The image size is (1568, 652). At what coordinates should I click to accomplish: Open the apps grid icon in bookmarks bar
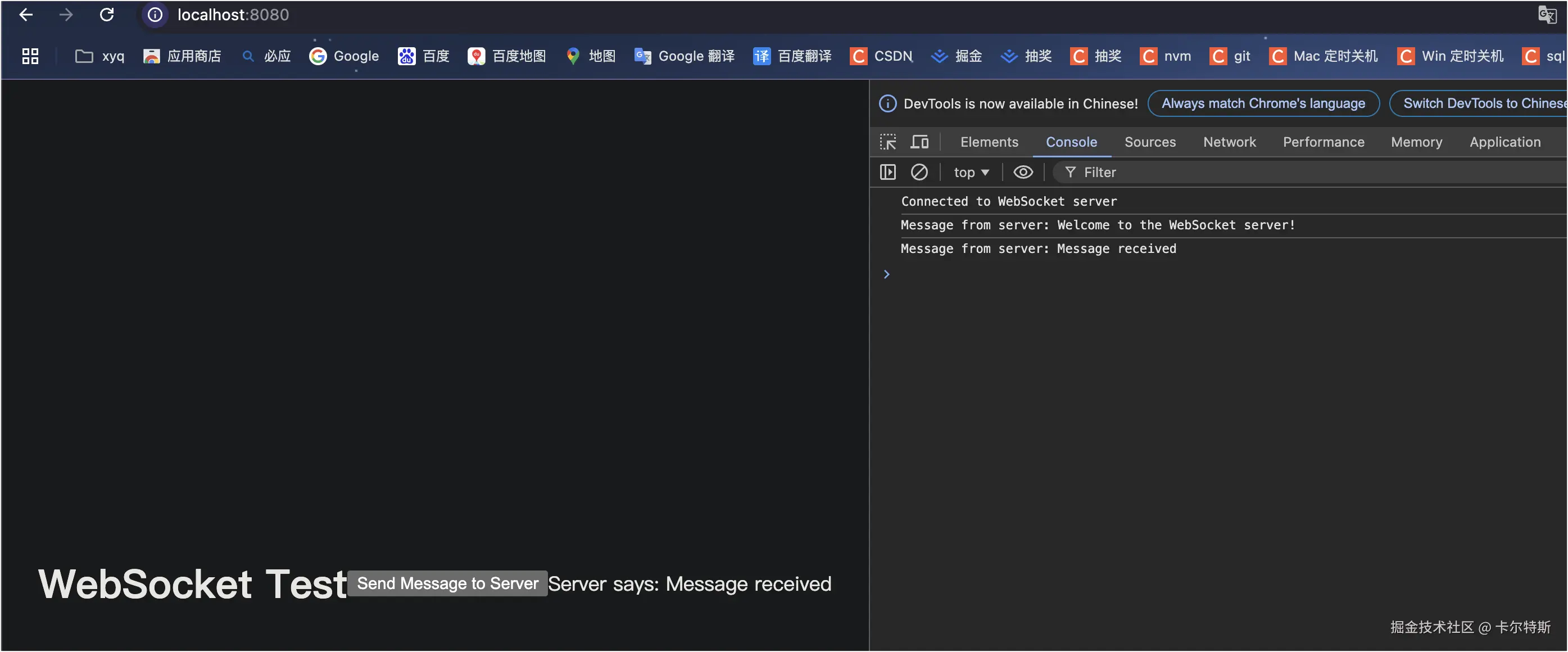pos(30,56)
